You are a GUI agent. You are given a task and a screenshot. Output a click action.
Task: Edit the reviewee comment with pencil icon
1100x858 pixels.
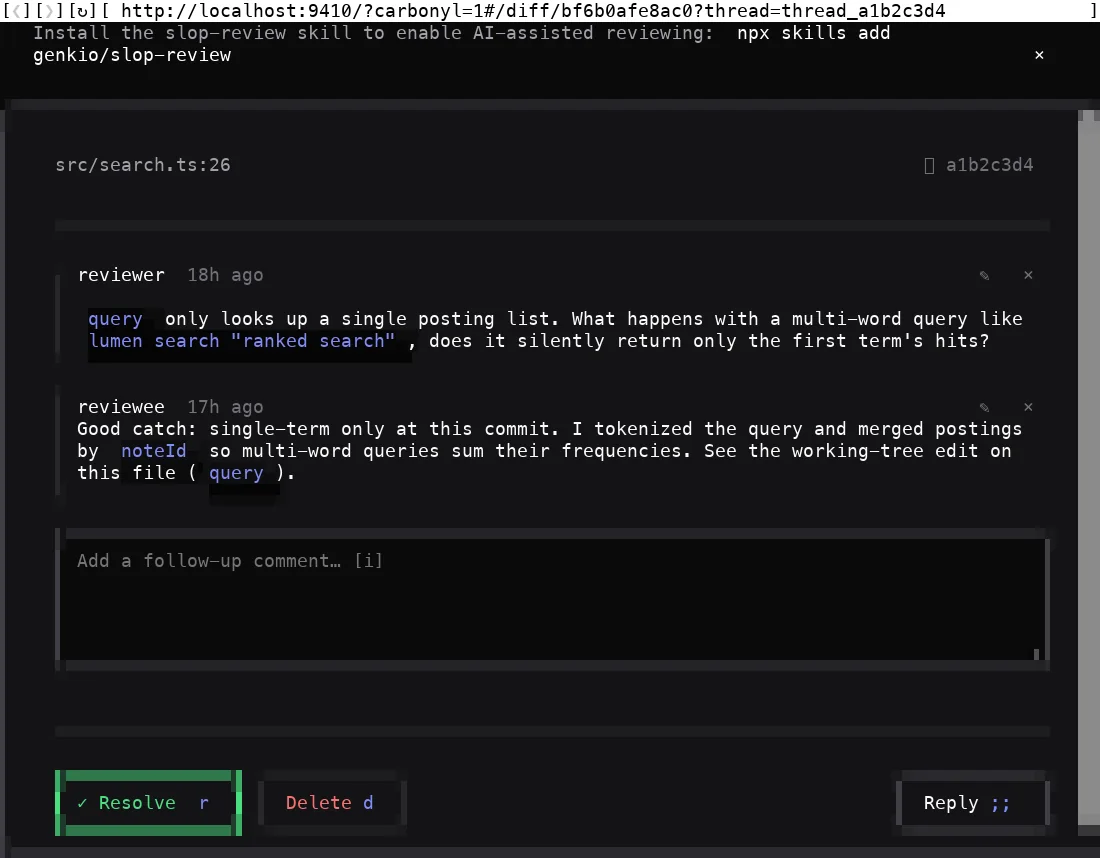pos(984,407)
